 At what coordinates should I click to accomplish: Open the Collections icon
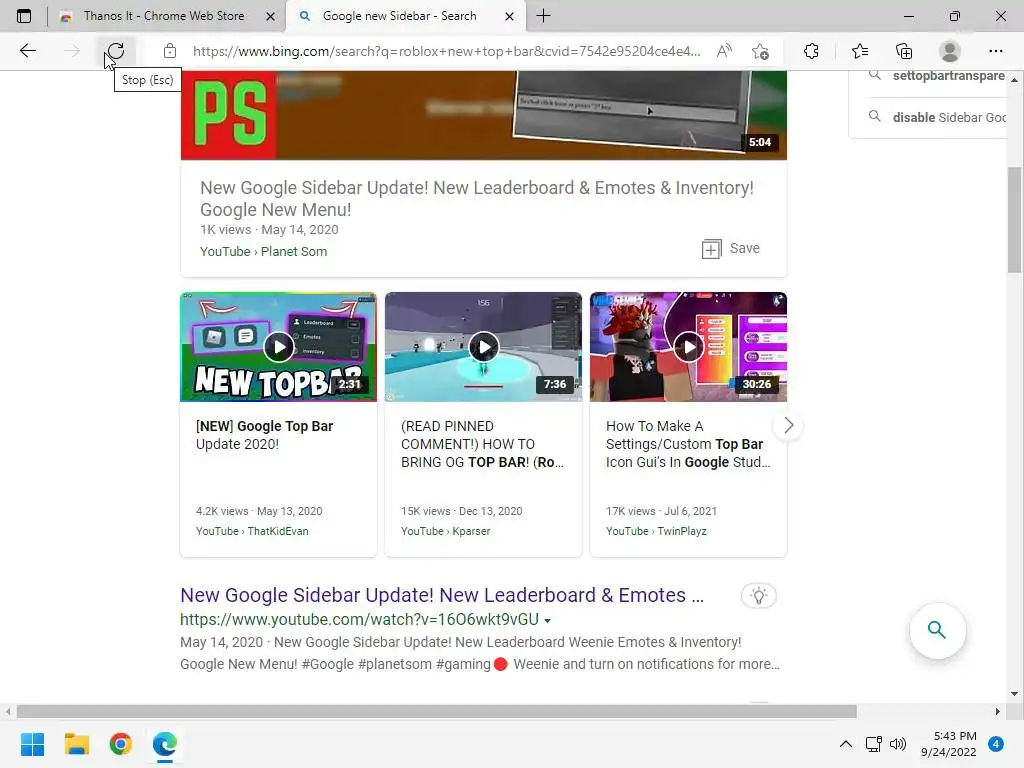pos(904,51)
